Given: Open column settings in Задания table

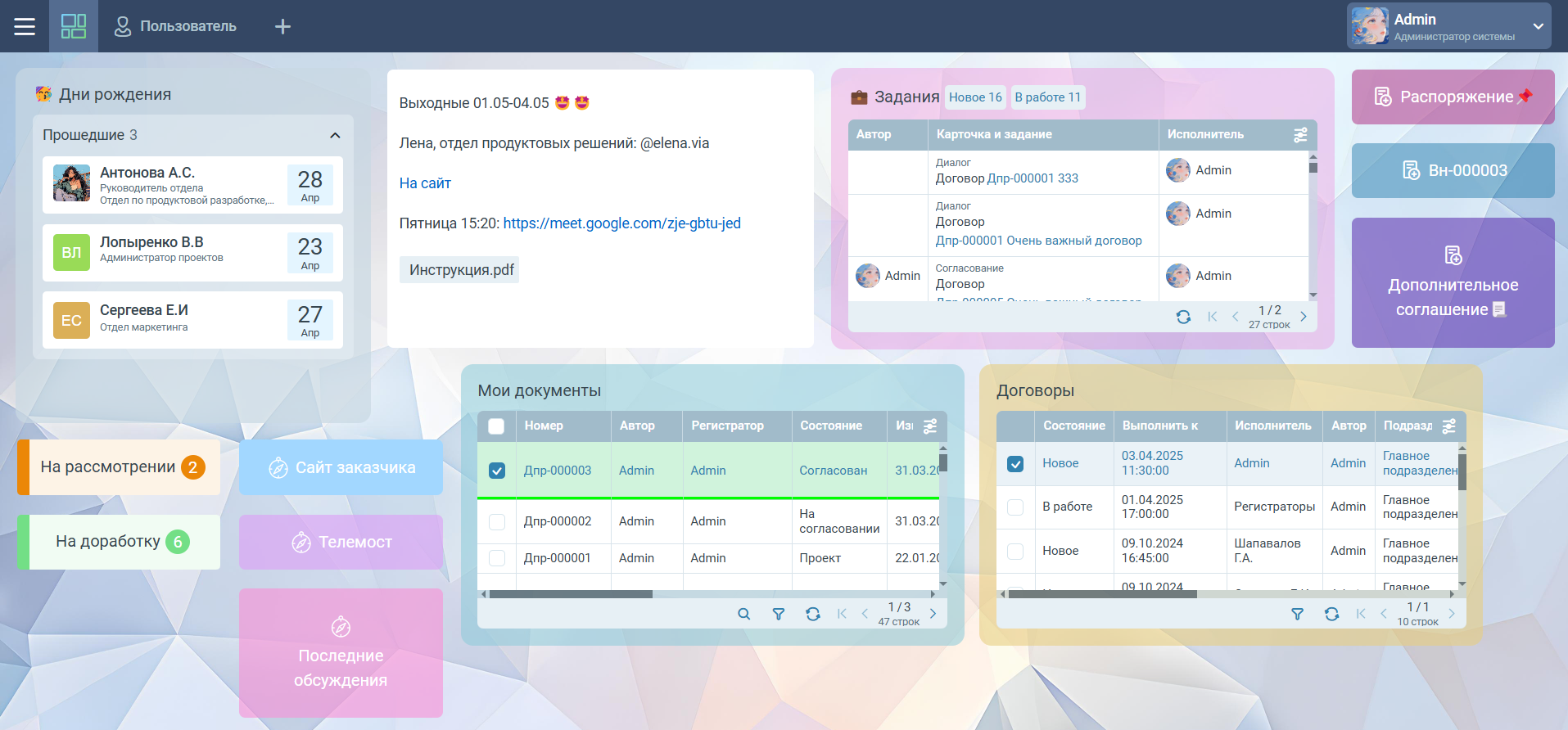Looking at the screenshot, I should 1300,135.
